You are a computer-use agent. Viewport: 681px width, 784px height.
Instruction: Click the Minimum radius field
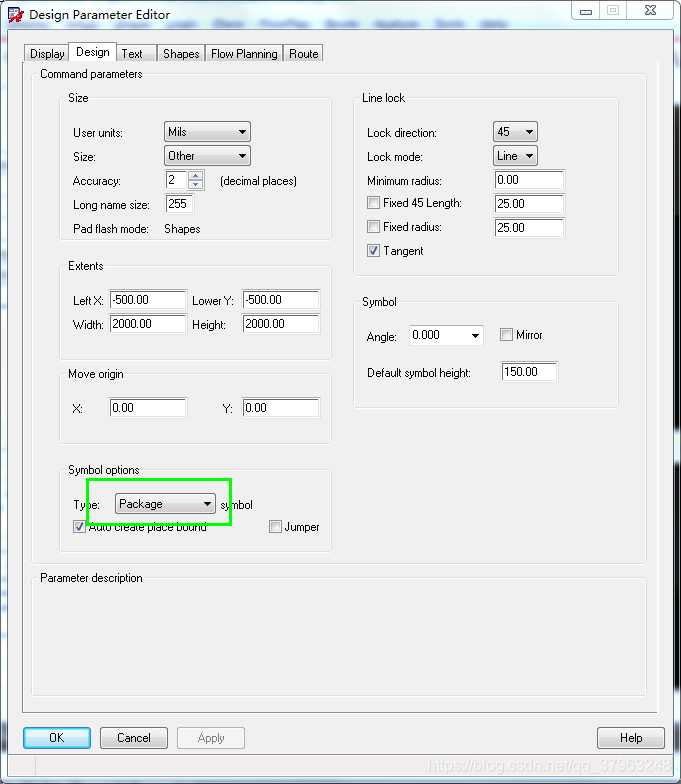[x=530, y=180]
